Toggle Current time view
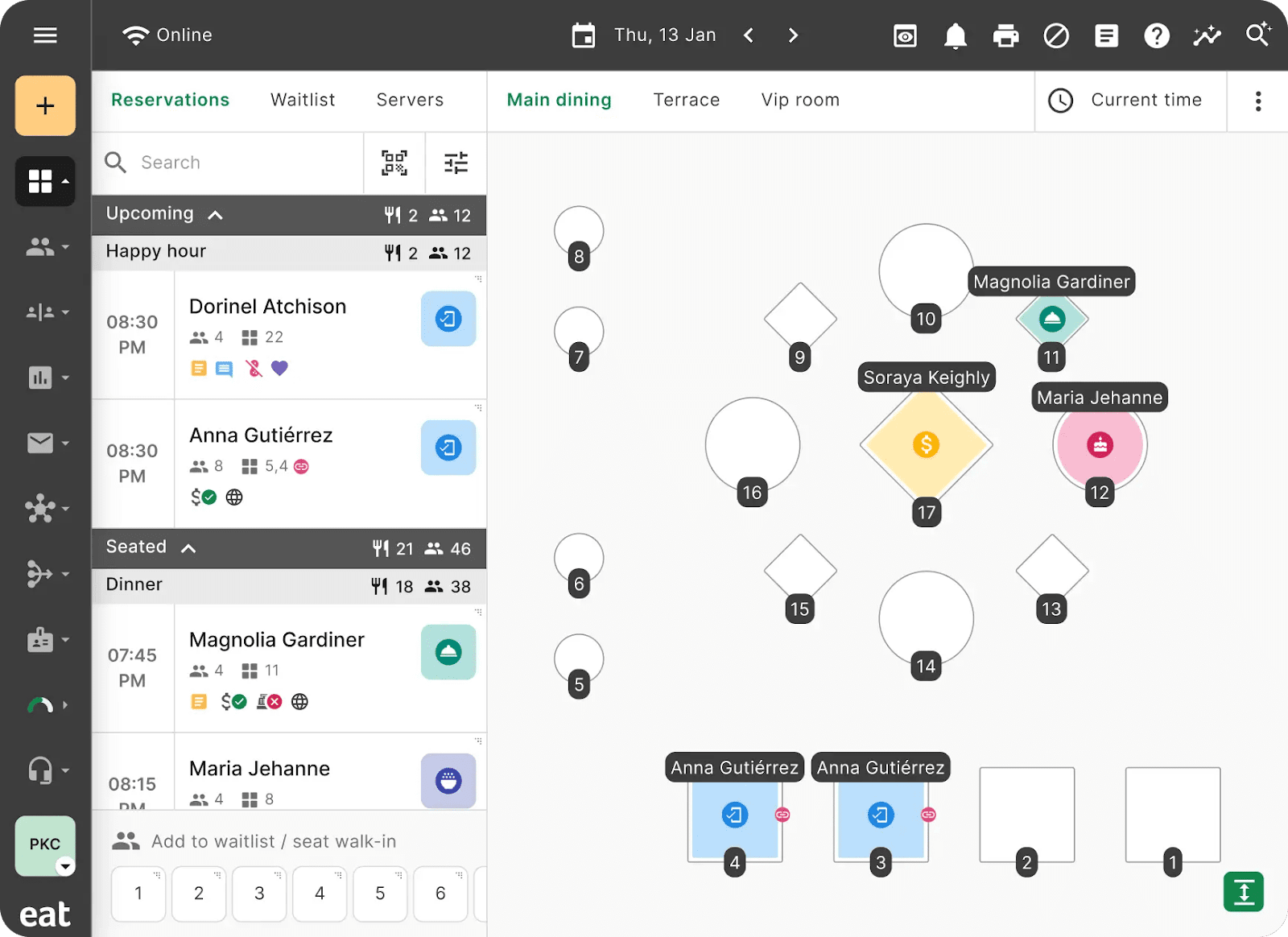Image resolution: width=1288 pixels, height=937 pixels. 1129,101
